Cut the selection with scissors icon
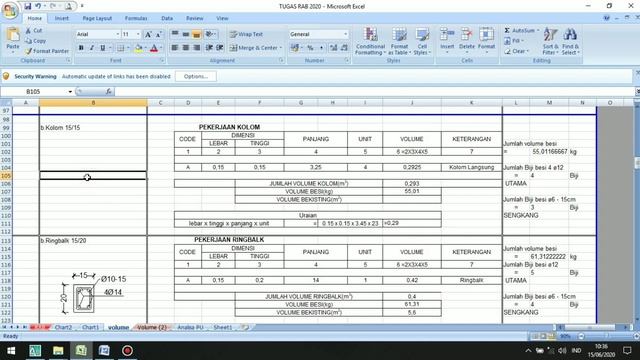The image size is (640, 360). [x=33, y=31]
